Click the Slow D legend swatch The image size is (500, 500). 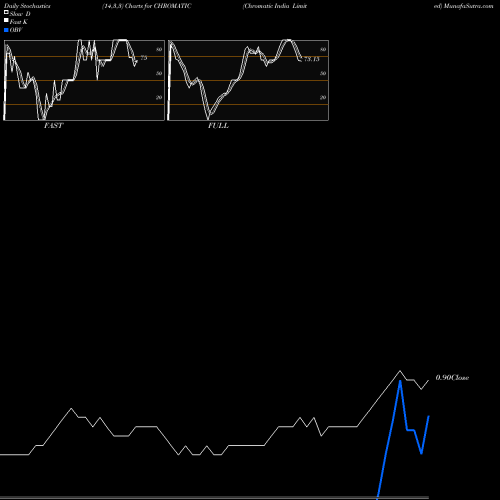click(x=6, y=13)
